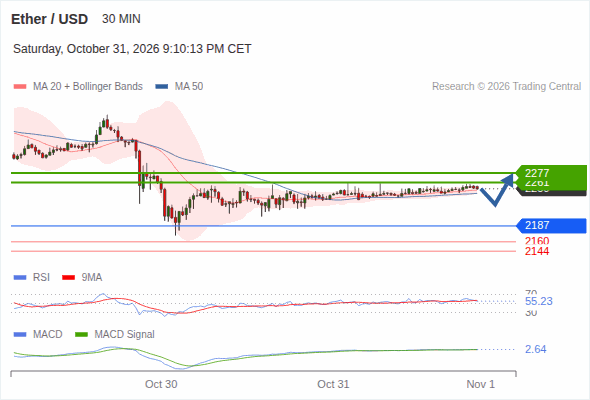Click the Oct 30 time axis label
Viewport: 590px width, 400px height.
click(x=161, y=384)
